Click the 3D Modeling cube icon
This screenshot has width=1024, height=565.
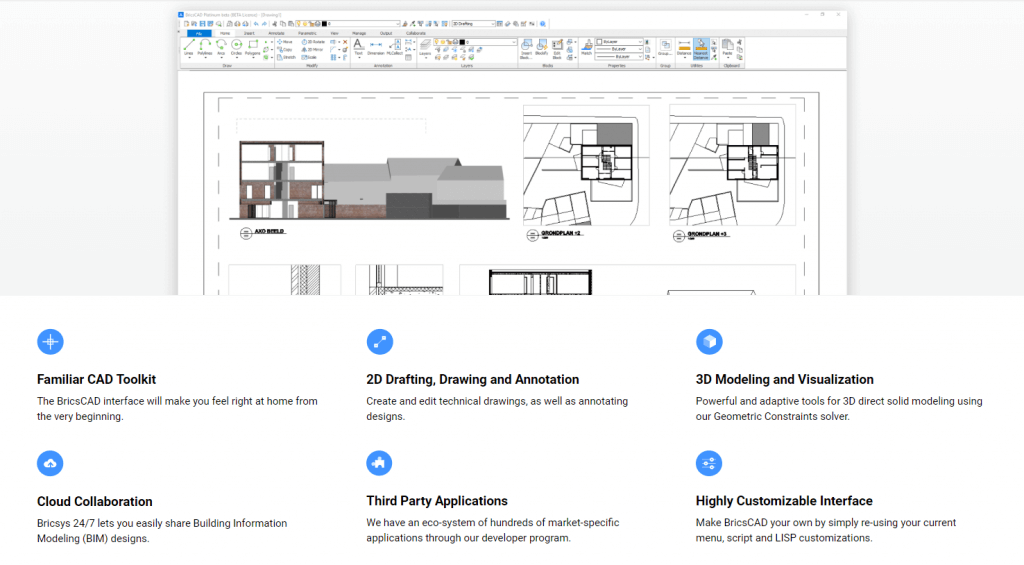[x=709, y=342]
